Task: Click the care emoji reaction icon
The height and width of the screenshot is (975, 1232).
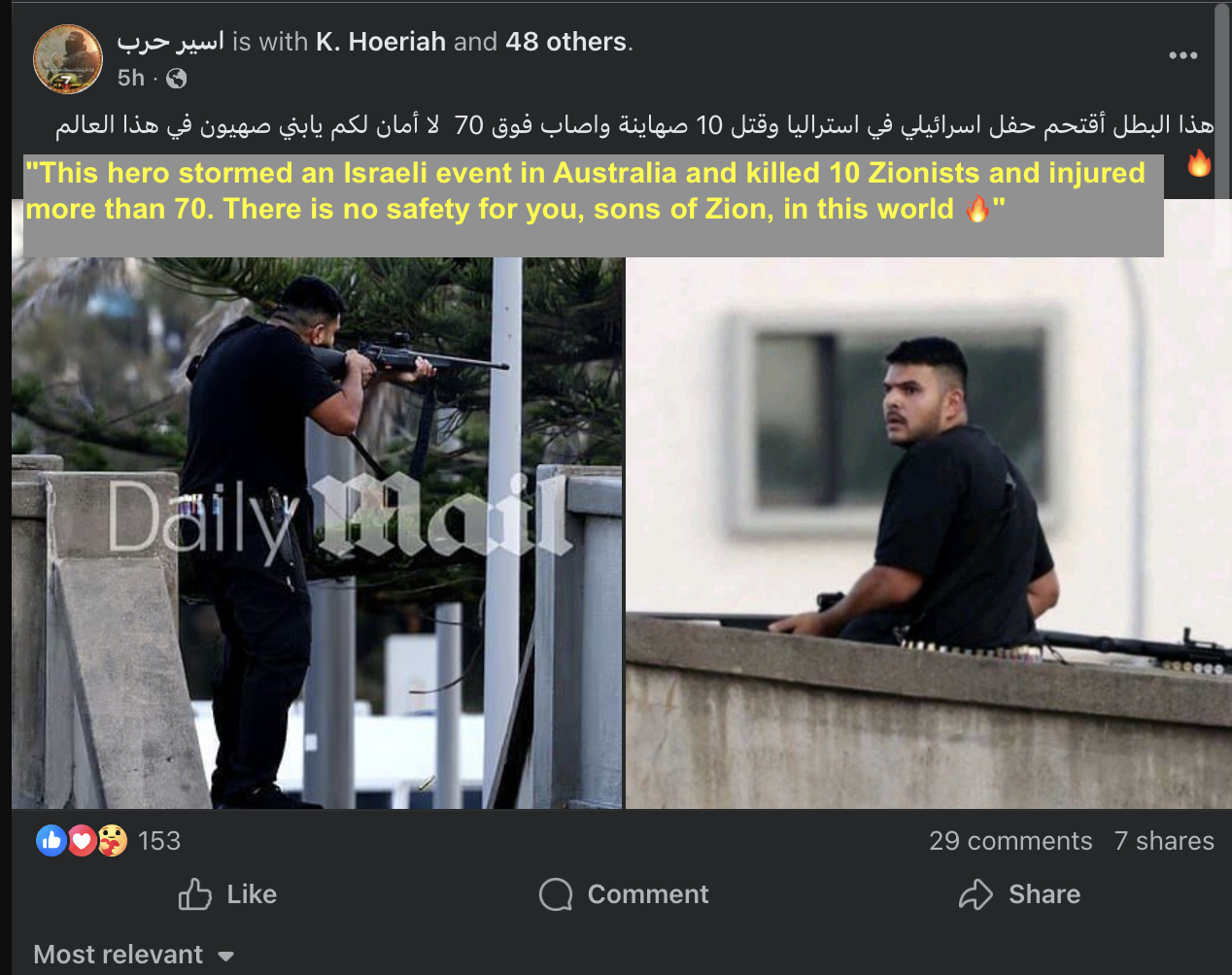Action: pos(112,840)
